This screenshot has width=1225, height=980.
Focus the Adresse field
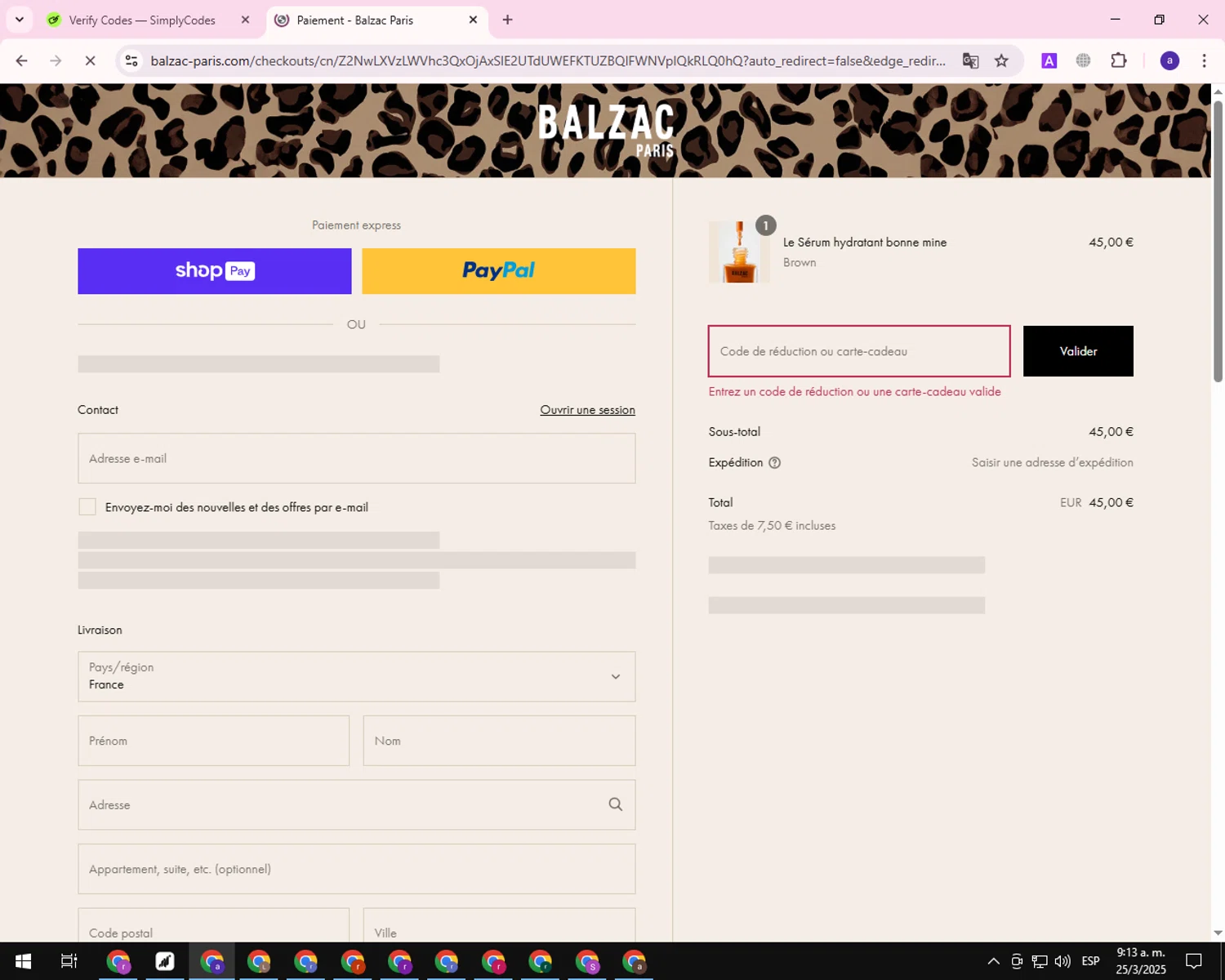pos(356,804)
